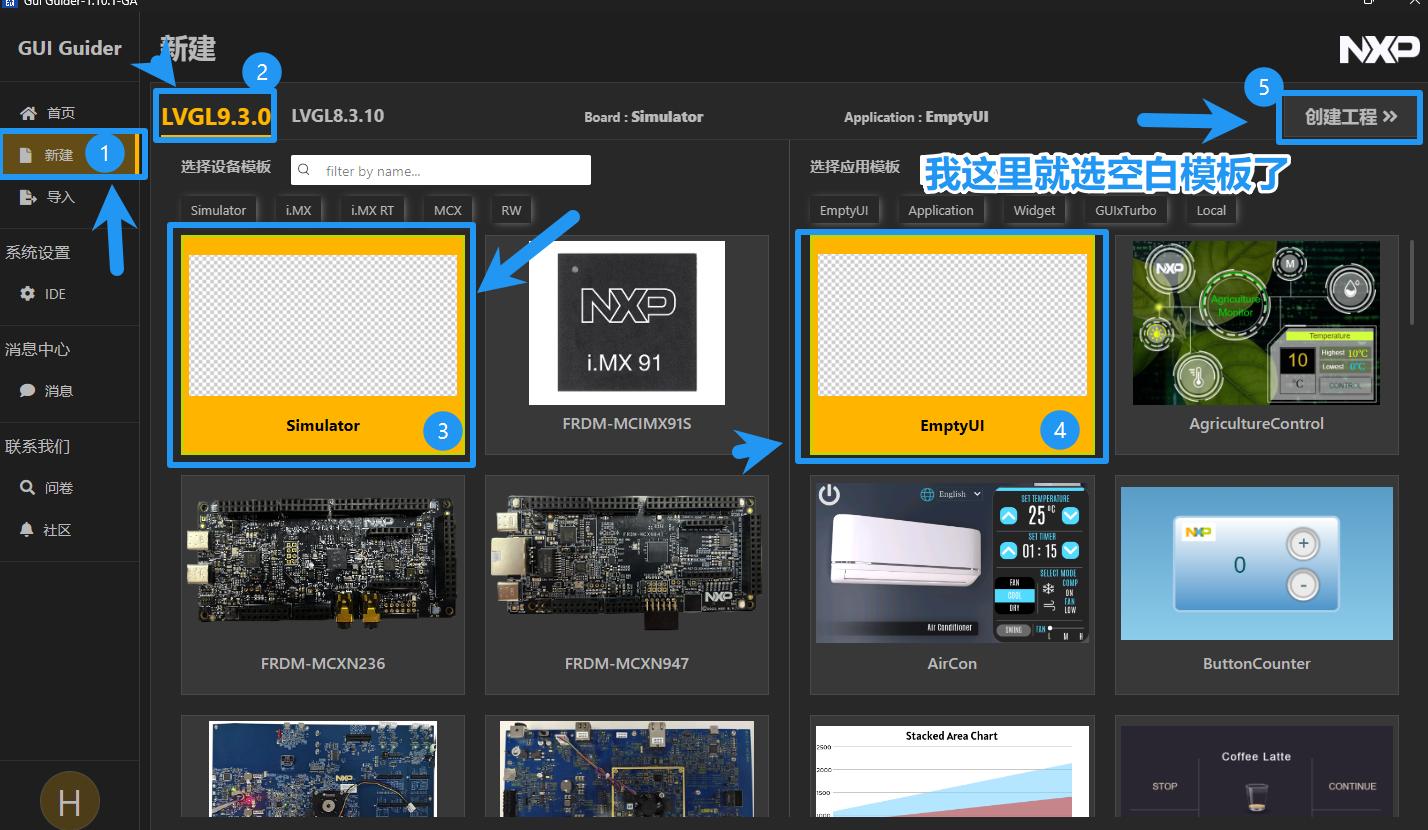
Task: Open the 问卷 survey entry
Action: pyautogui.click(x=58, y=488)
